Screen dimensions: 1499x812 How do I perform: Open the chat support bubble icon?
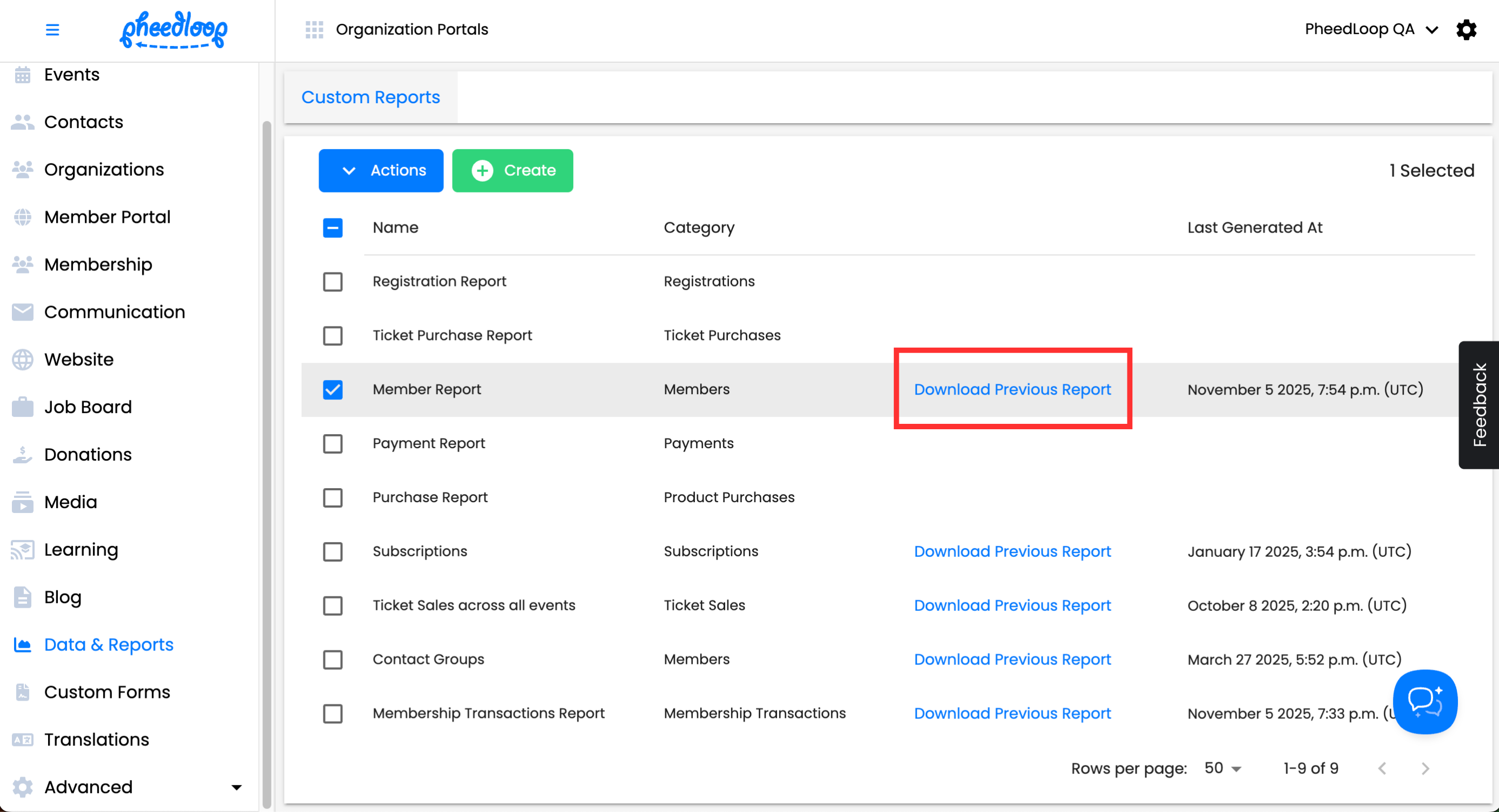point(1424,702)
